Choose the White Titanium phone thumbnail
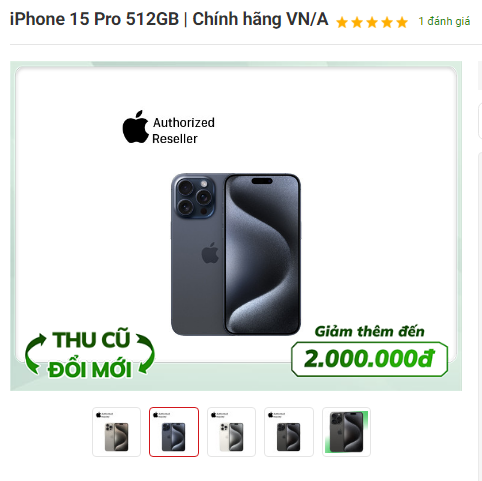Image resolution: width=482 pixels, height=481 pixels. click(231, 432)
